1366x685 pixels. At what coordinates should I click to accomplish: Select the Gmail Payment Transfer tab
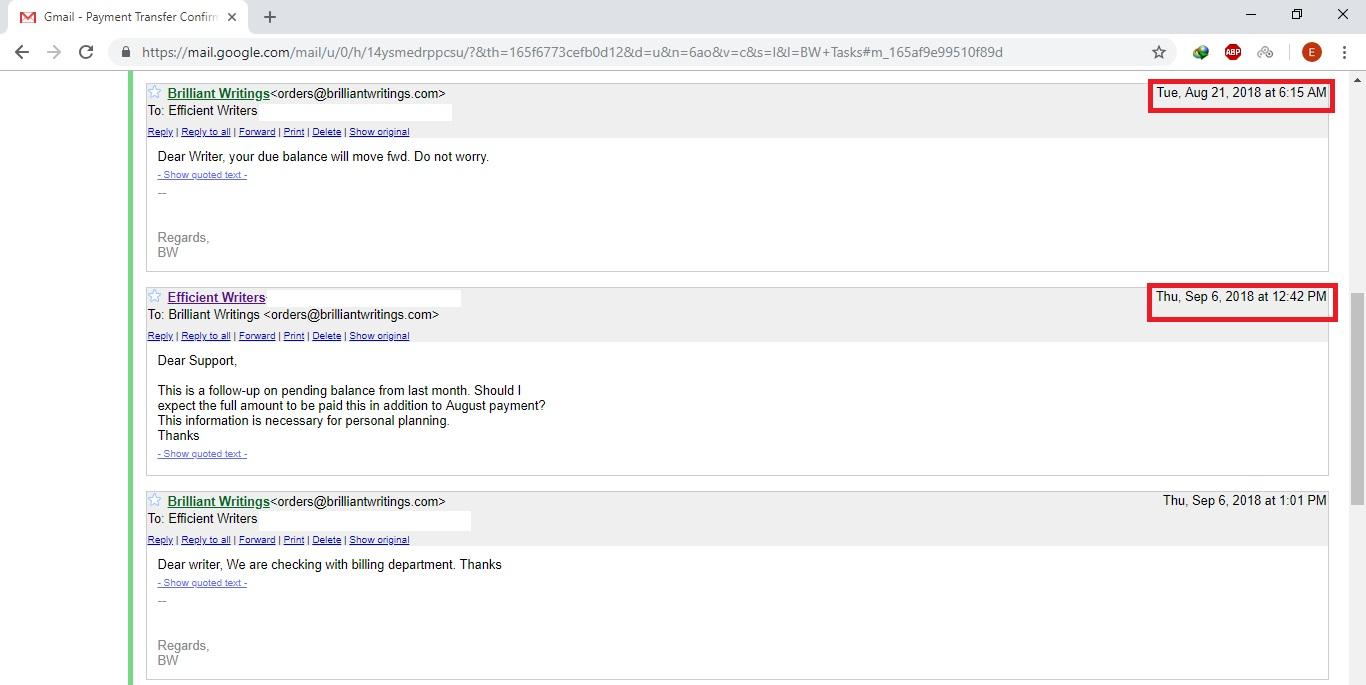coord(130,17)
